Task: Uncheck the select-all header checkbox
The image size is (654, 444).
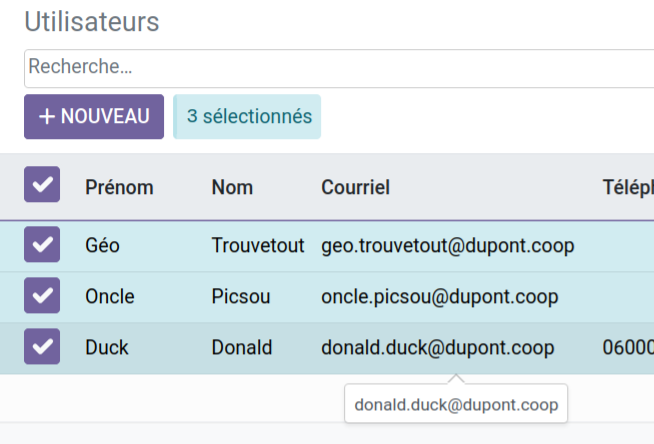Action: click(42, 185)
